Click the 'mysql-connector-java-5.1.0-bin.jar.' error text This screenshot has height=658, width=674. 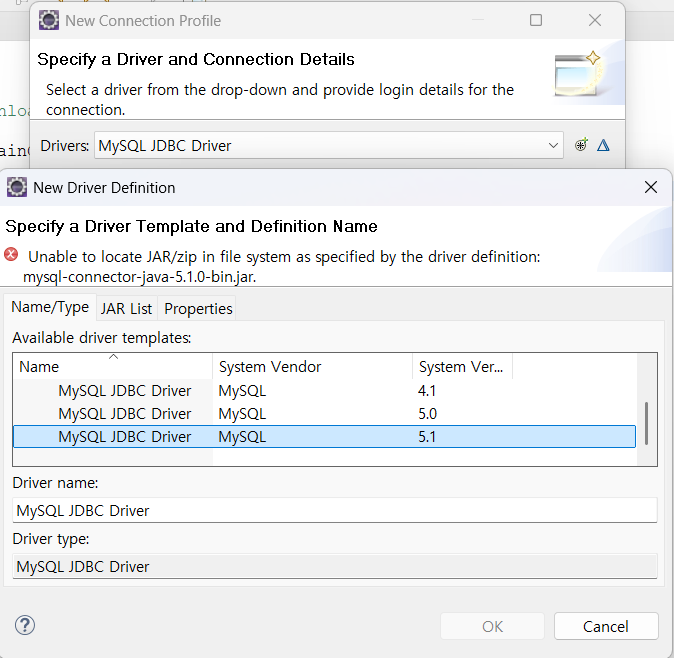coord(139,277)
